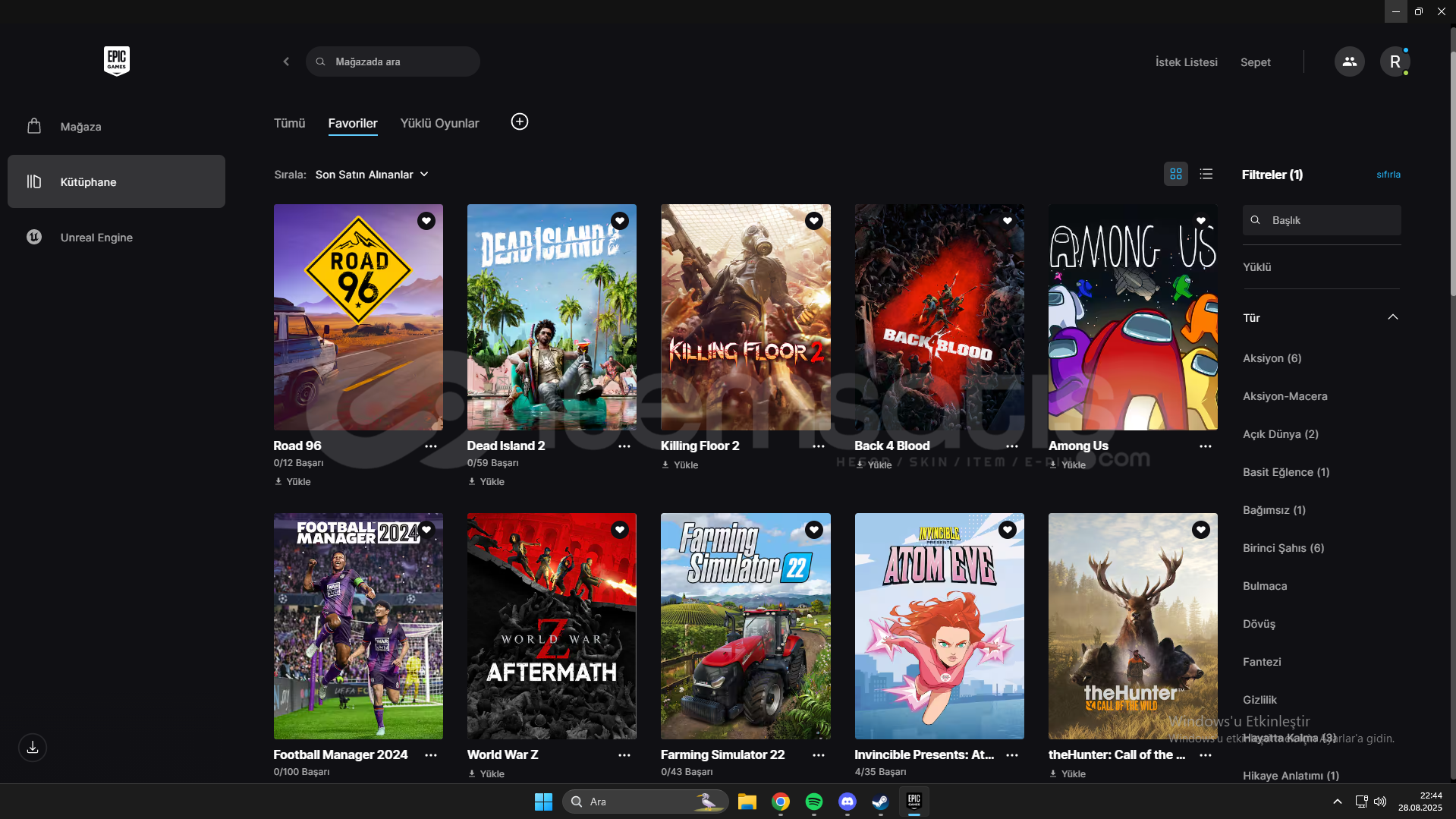The image size is (1456, 819).
Task: Unfavorite theHunter with heart icon
Action: [1201, 530]
